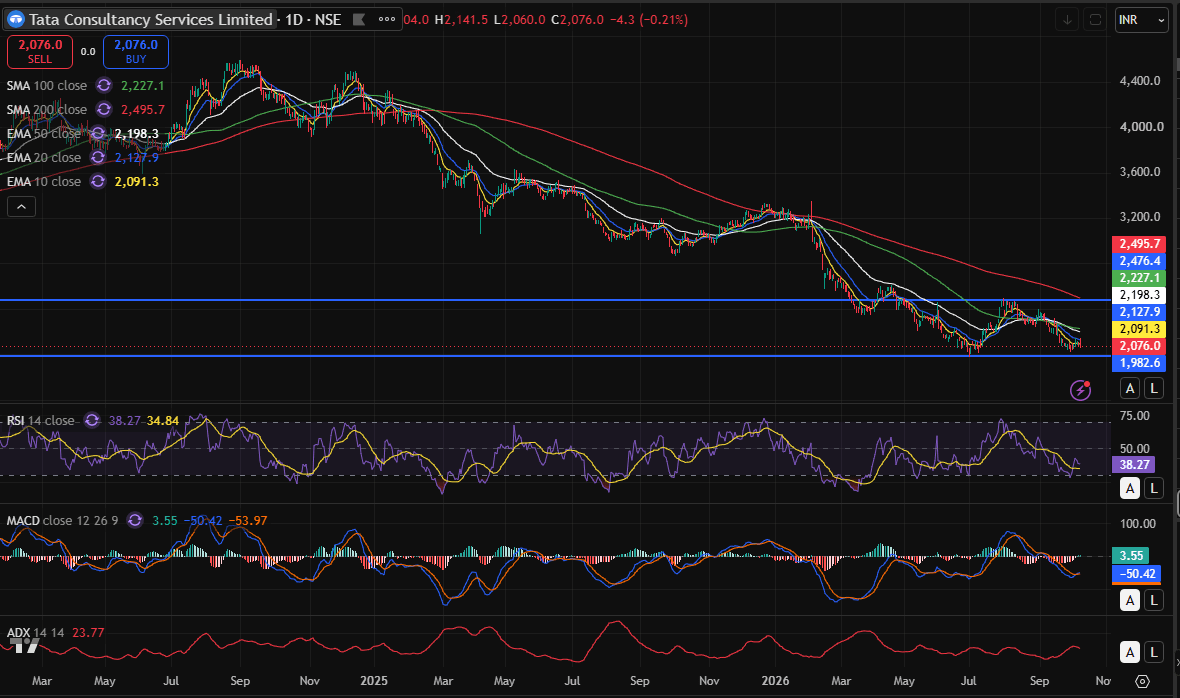Click the green 2,227.1 price axis label
1180x698 pixels.
(x=1139, y=278)
